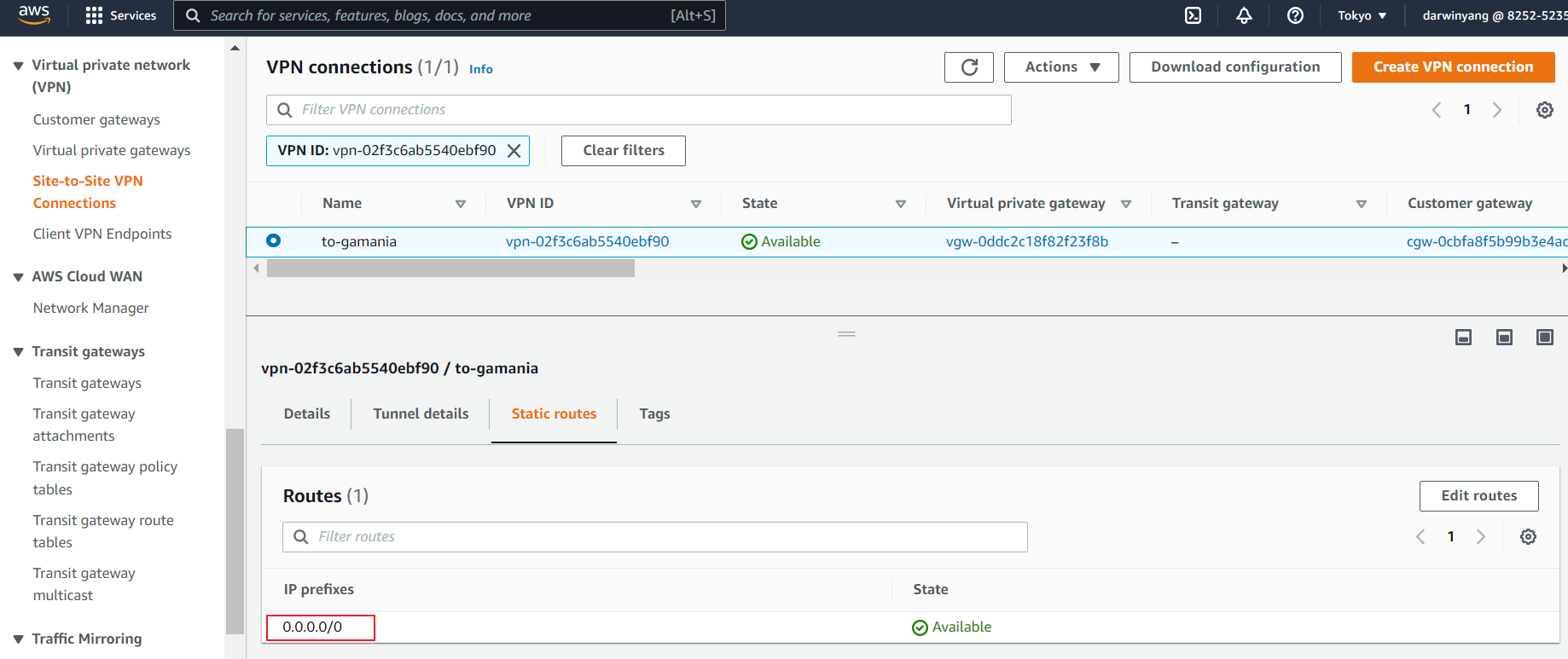Collapse the Transit gateways sidebar section

[19, 352]
